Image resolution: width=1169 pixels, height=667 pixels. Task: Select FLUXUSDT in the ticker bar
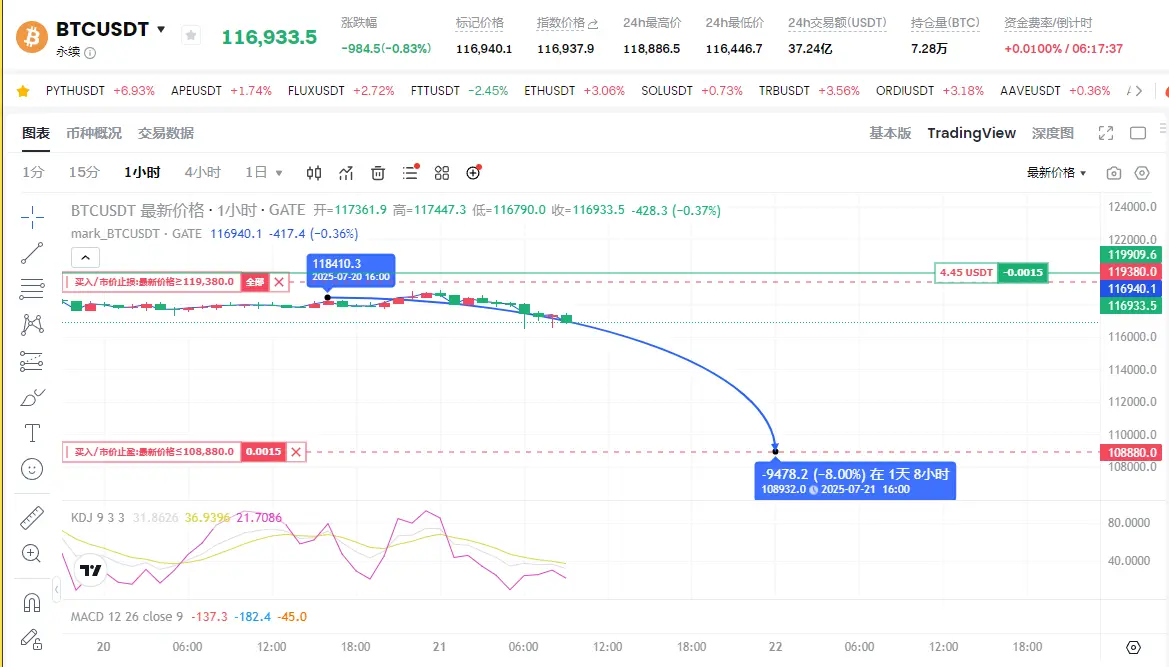point(316,91)
